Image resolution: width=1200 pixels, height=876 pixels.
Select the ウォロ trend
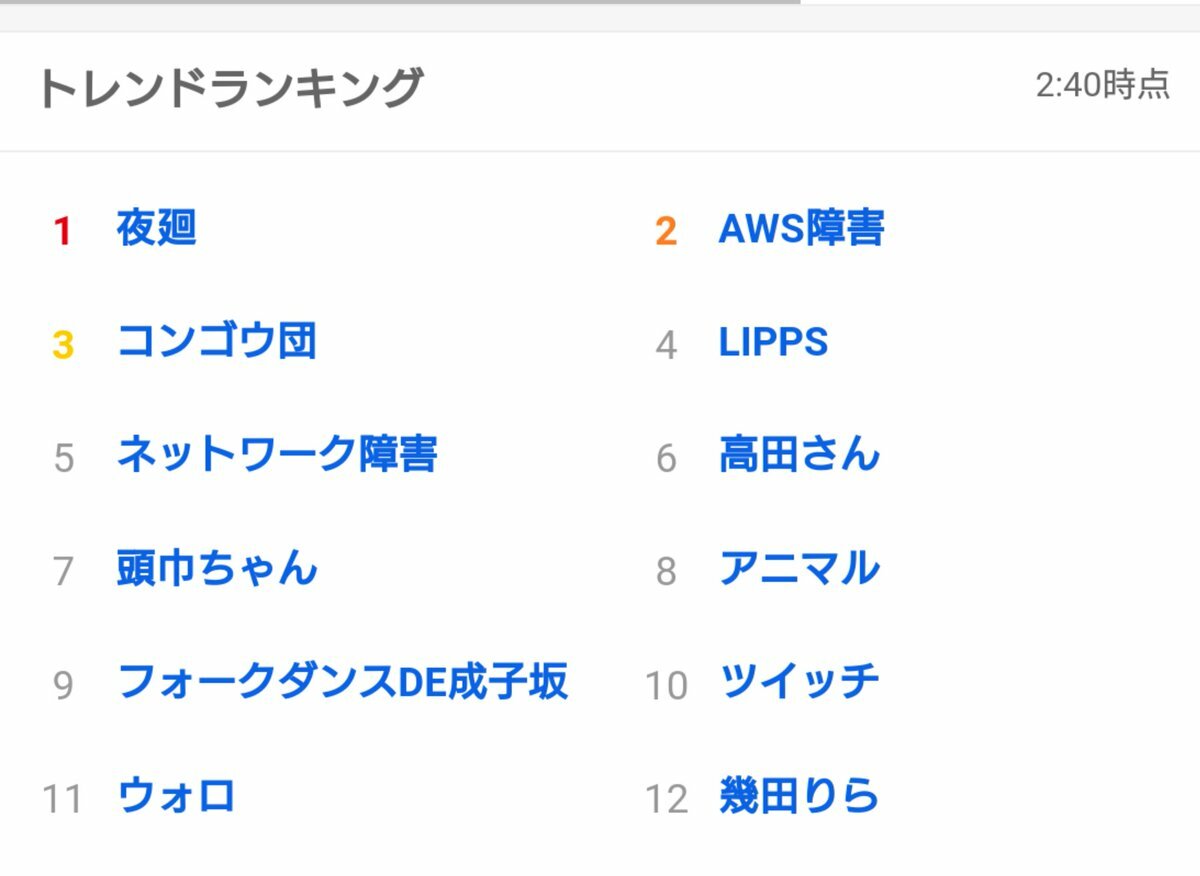pyautogui.click(x=176, y=796)
